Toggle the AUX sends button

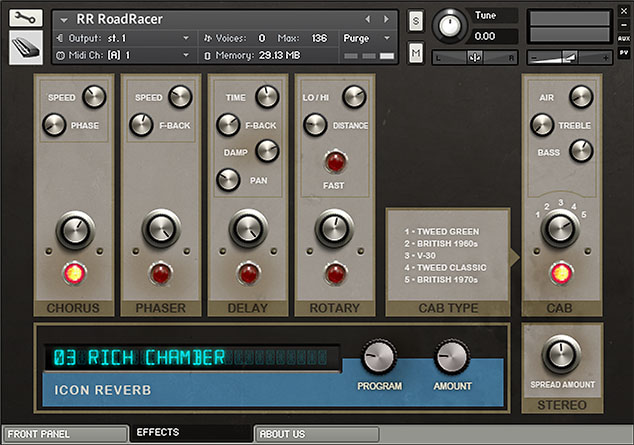(624, 38)
